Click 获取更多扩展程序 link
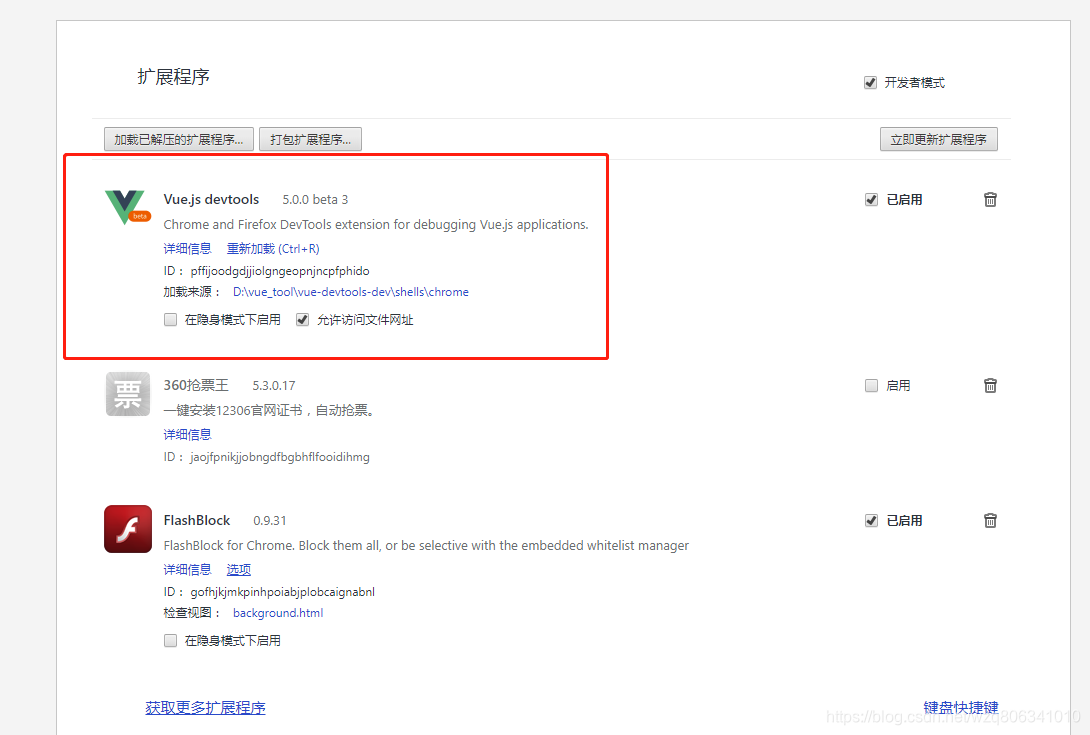 coord(205,708)
